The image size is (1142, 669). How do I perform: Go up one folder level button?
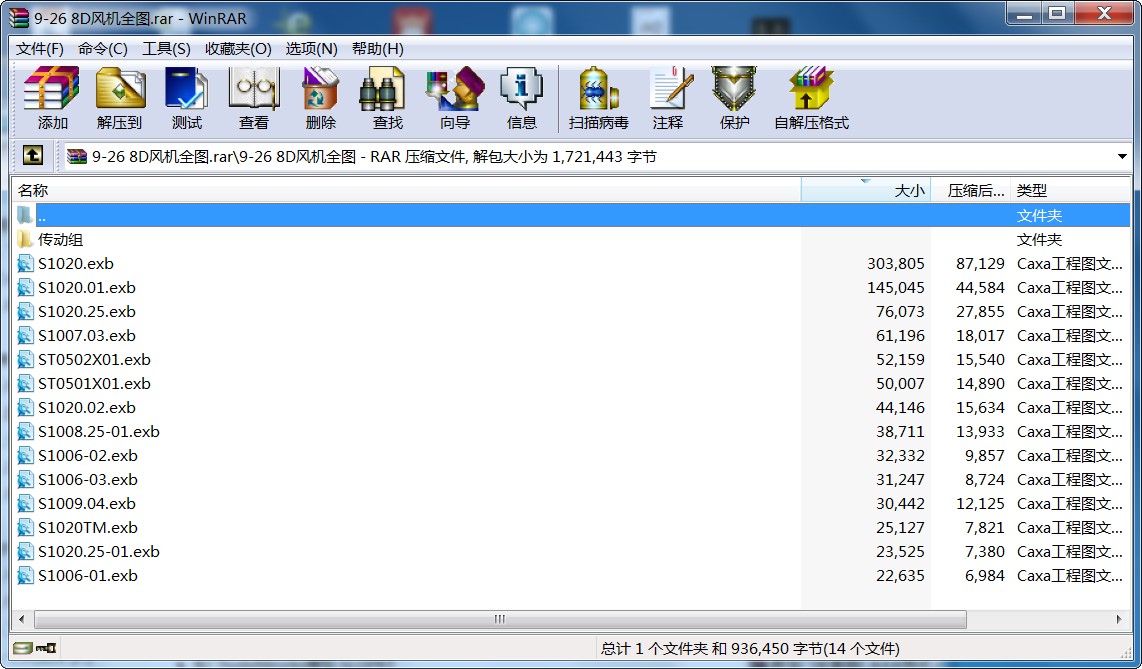point(32,156)
